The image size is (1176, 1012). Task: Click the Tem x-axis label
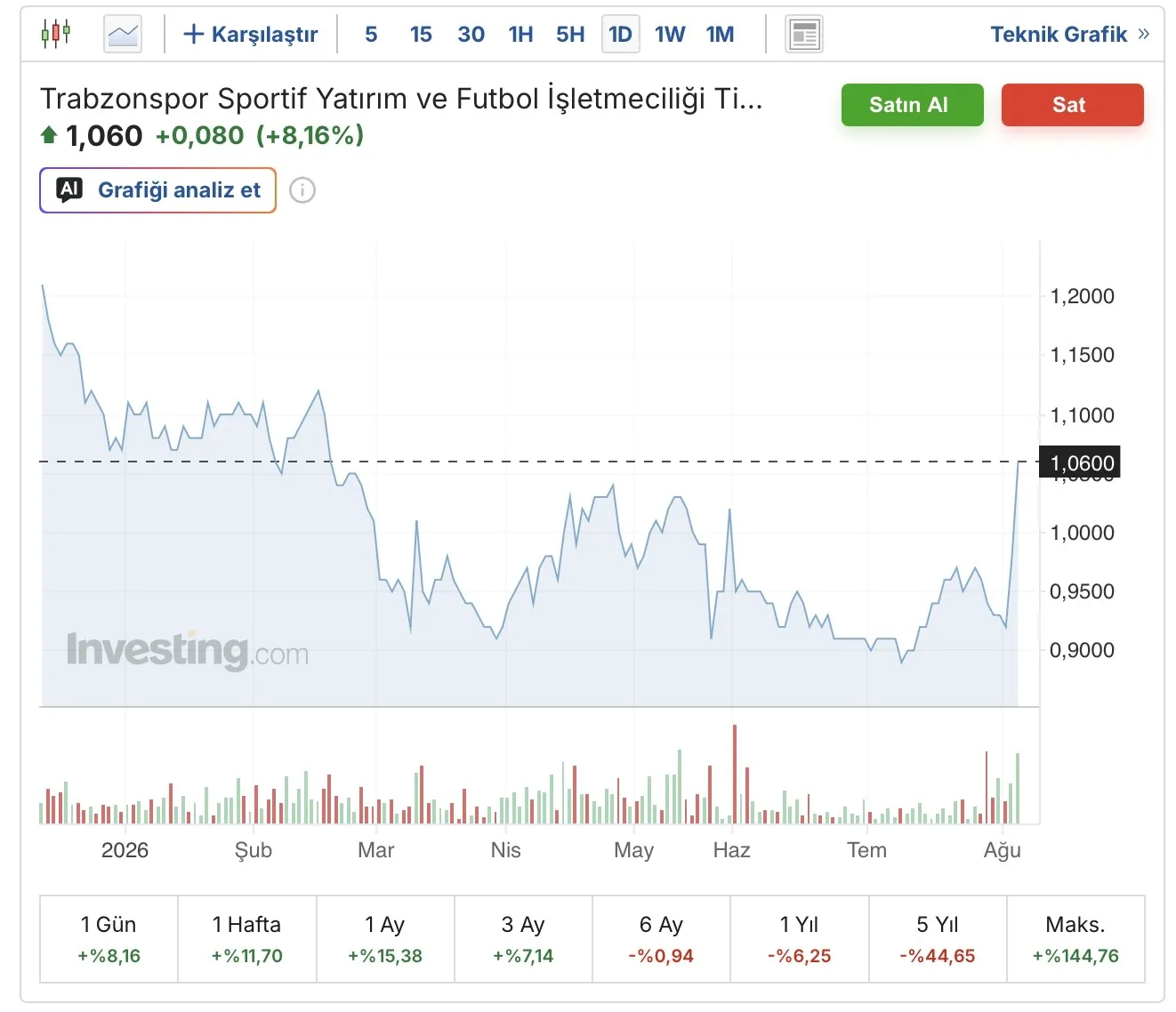click(866, 850)
